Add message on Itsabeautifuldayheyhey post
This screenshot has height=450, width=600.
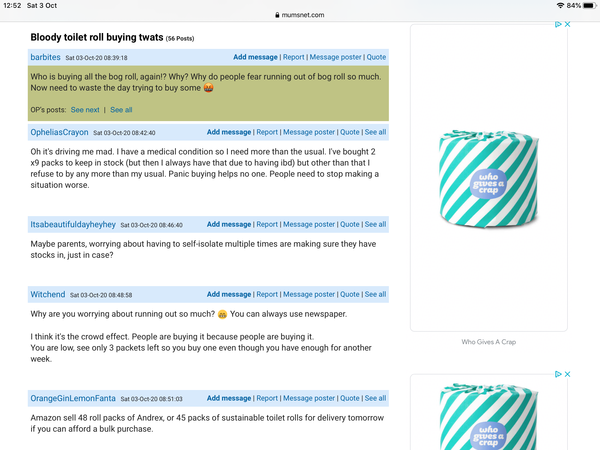click(229, 224)
